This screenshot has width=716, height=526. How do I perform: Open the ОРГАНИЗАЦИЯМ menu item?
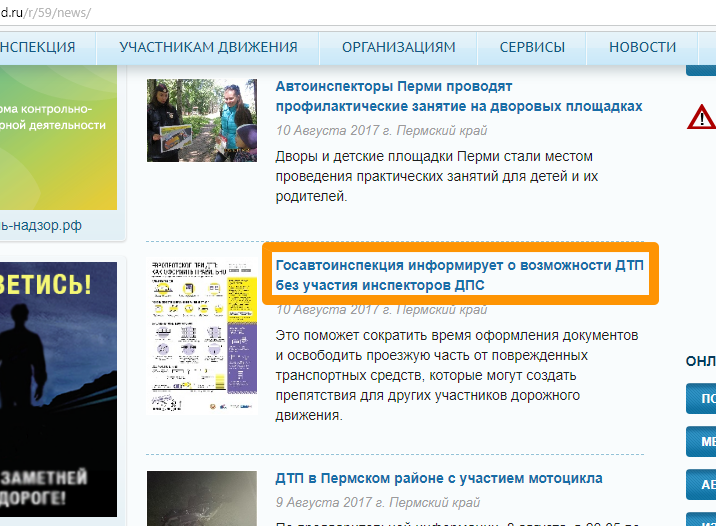pos(398,47)
